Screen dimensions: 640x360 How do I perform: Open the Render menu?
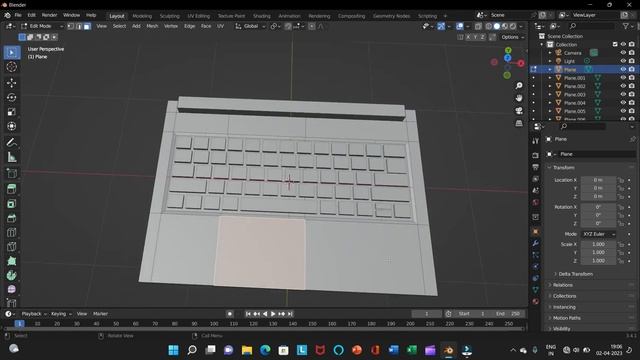click(x=49, y=15)
